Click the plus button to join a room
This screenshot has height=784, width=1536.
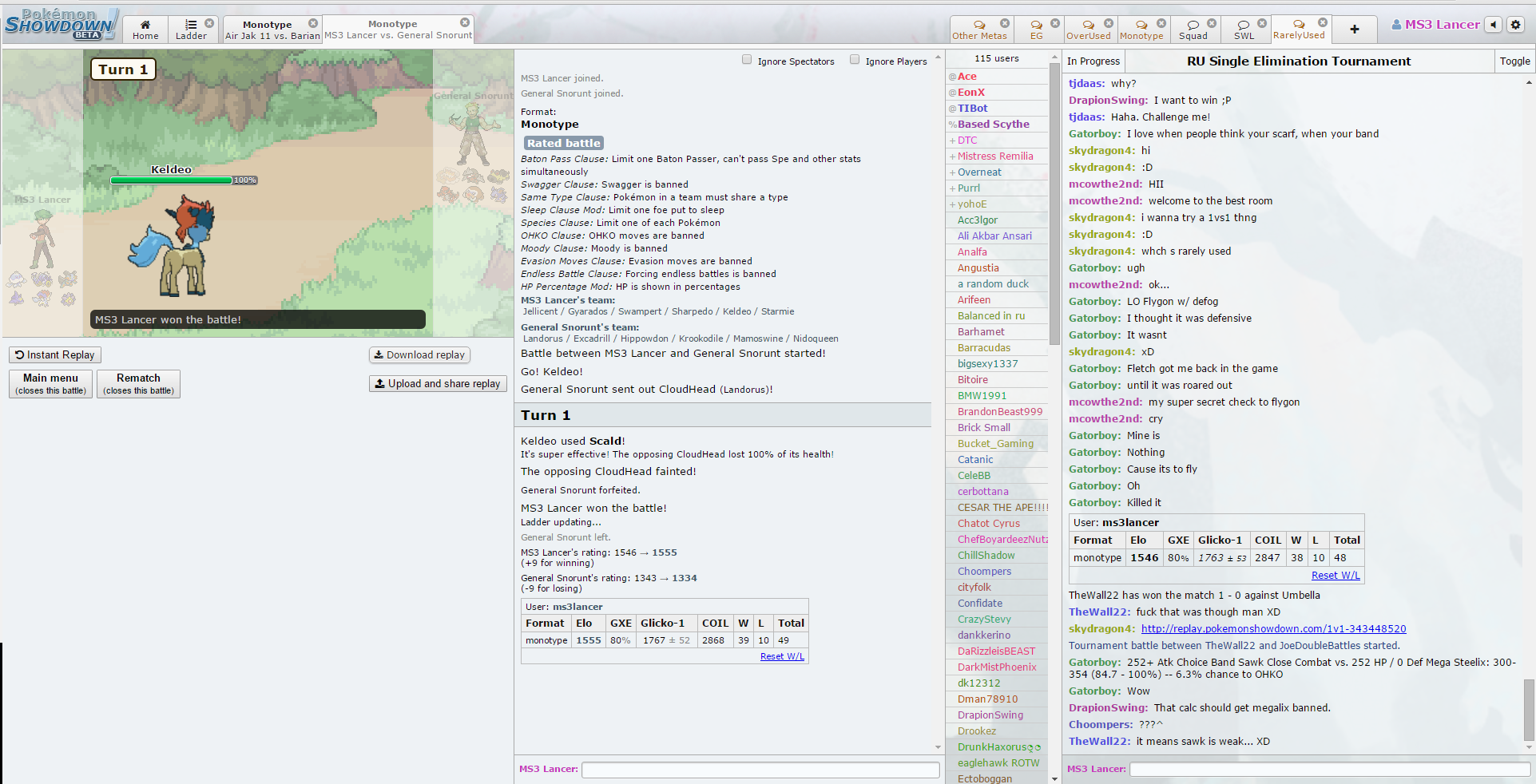pos(1355,30)
